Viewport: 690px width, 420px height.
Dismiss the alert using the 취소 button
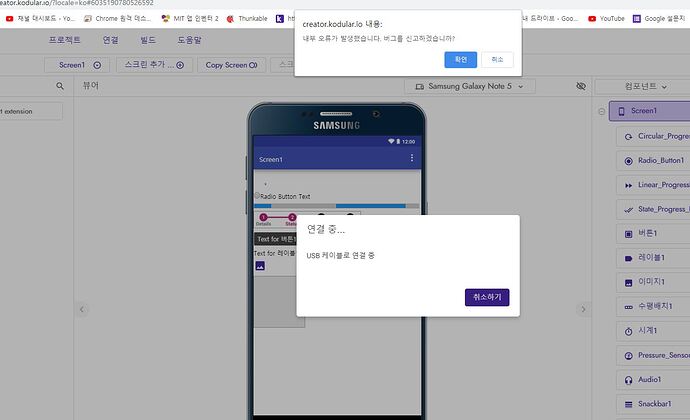[x=497, y=59]
